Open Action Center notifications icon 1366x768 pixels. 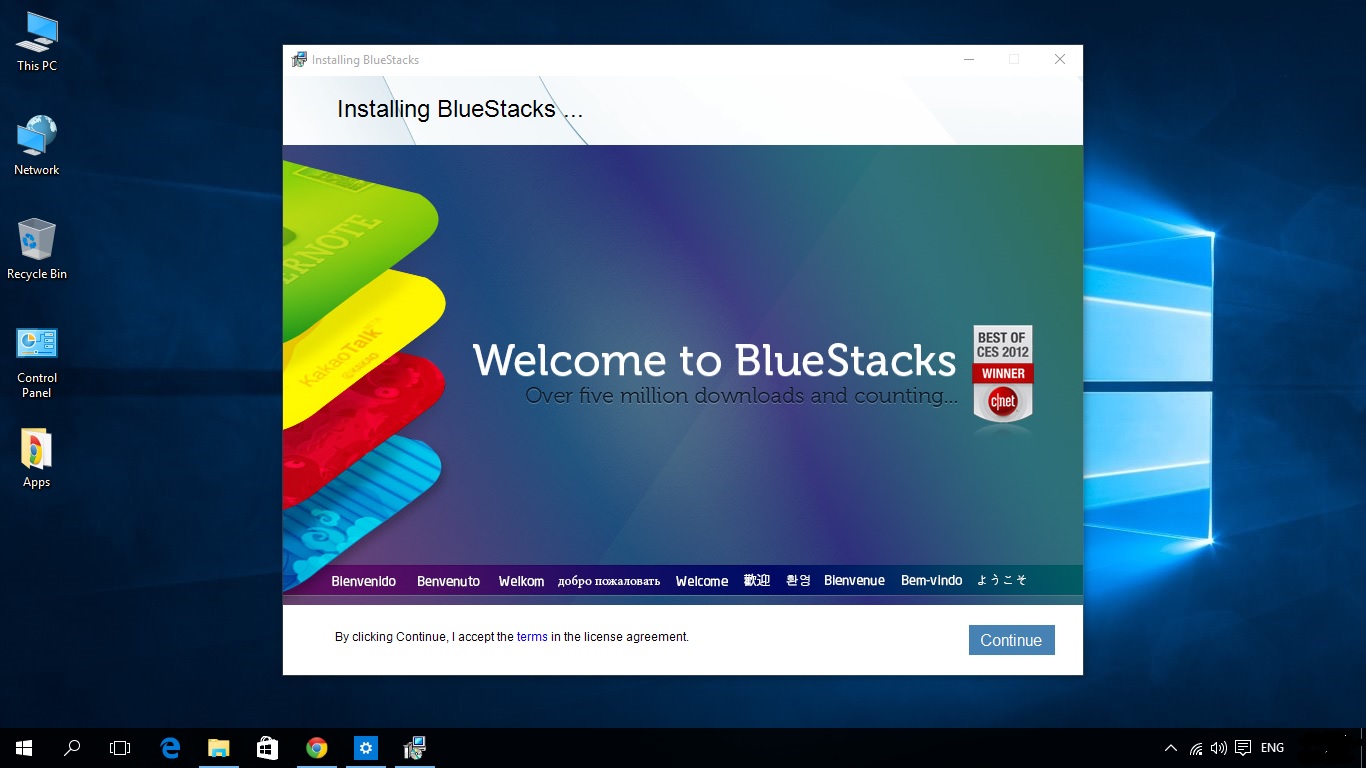tap(1243, 748)
